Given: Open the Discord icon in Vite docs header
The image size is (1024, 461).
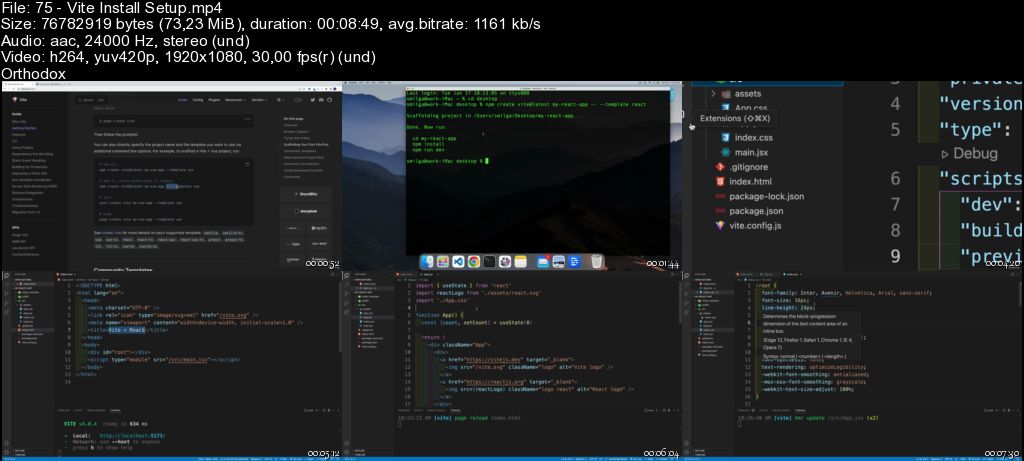Looking at the screenshot, I should click(x=321, y=100).
